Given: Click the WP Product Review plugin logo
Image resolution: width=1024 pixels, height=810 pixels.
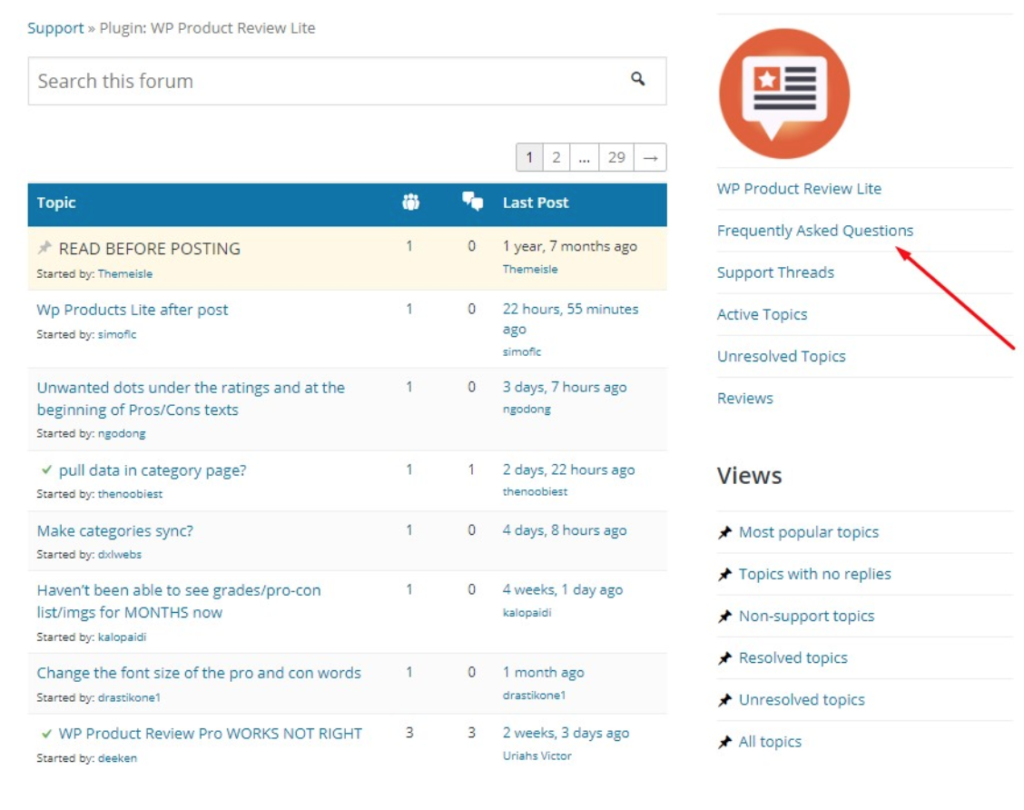Looking at the screenshot, I should coord(784,93).
